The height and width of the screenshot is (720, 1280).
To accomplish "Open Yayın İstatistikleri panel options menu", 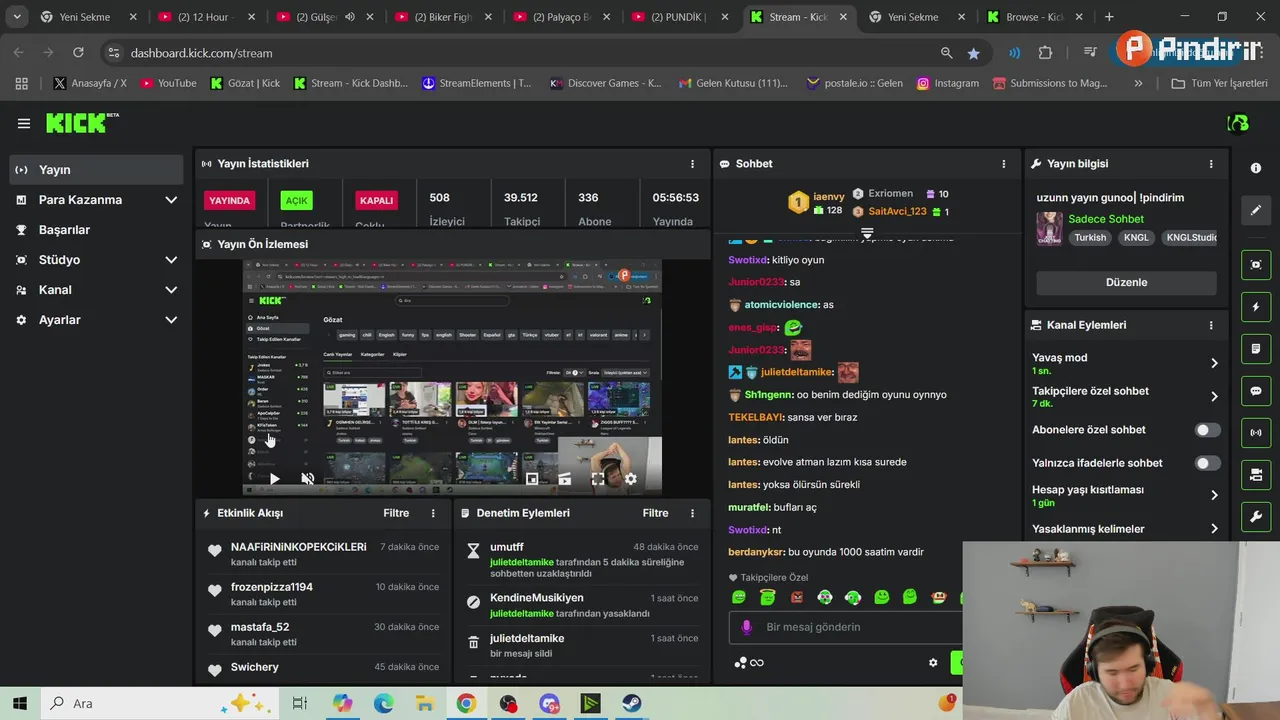I will point(692,164).
